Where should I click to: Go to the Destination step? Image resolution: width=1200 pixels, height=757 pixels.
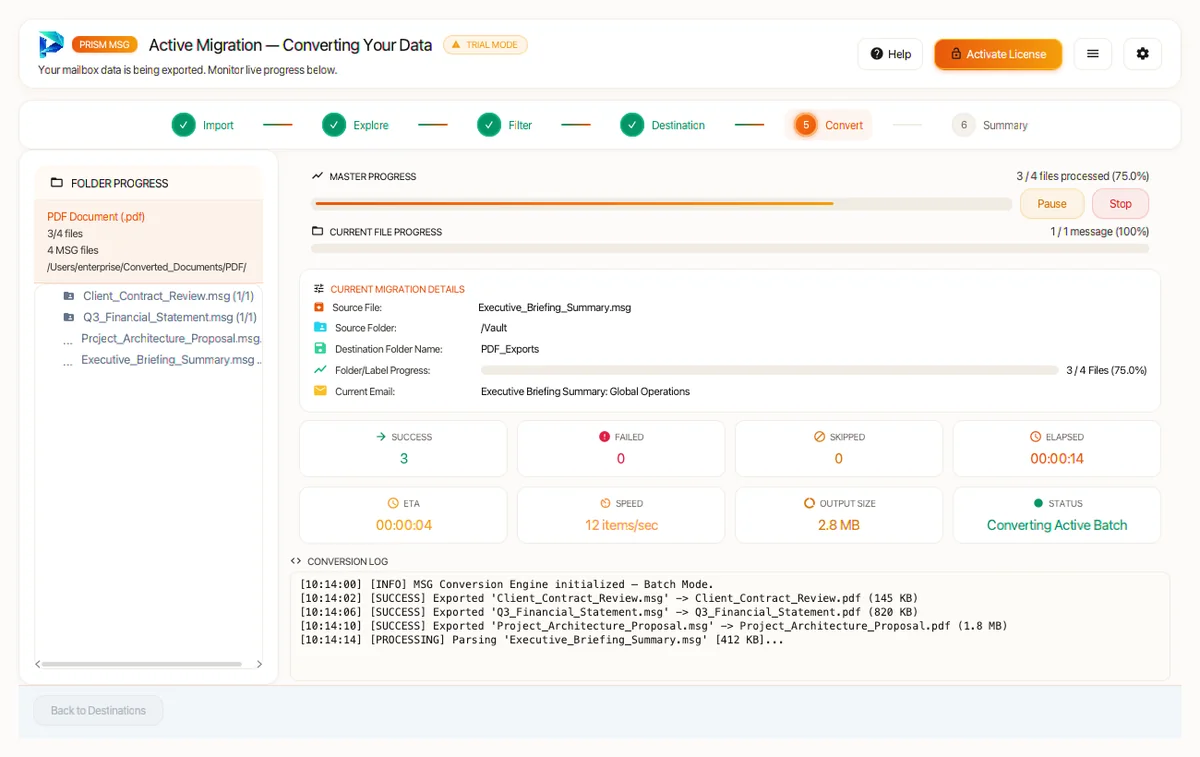[663, 125]
